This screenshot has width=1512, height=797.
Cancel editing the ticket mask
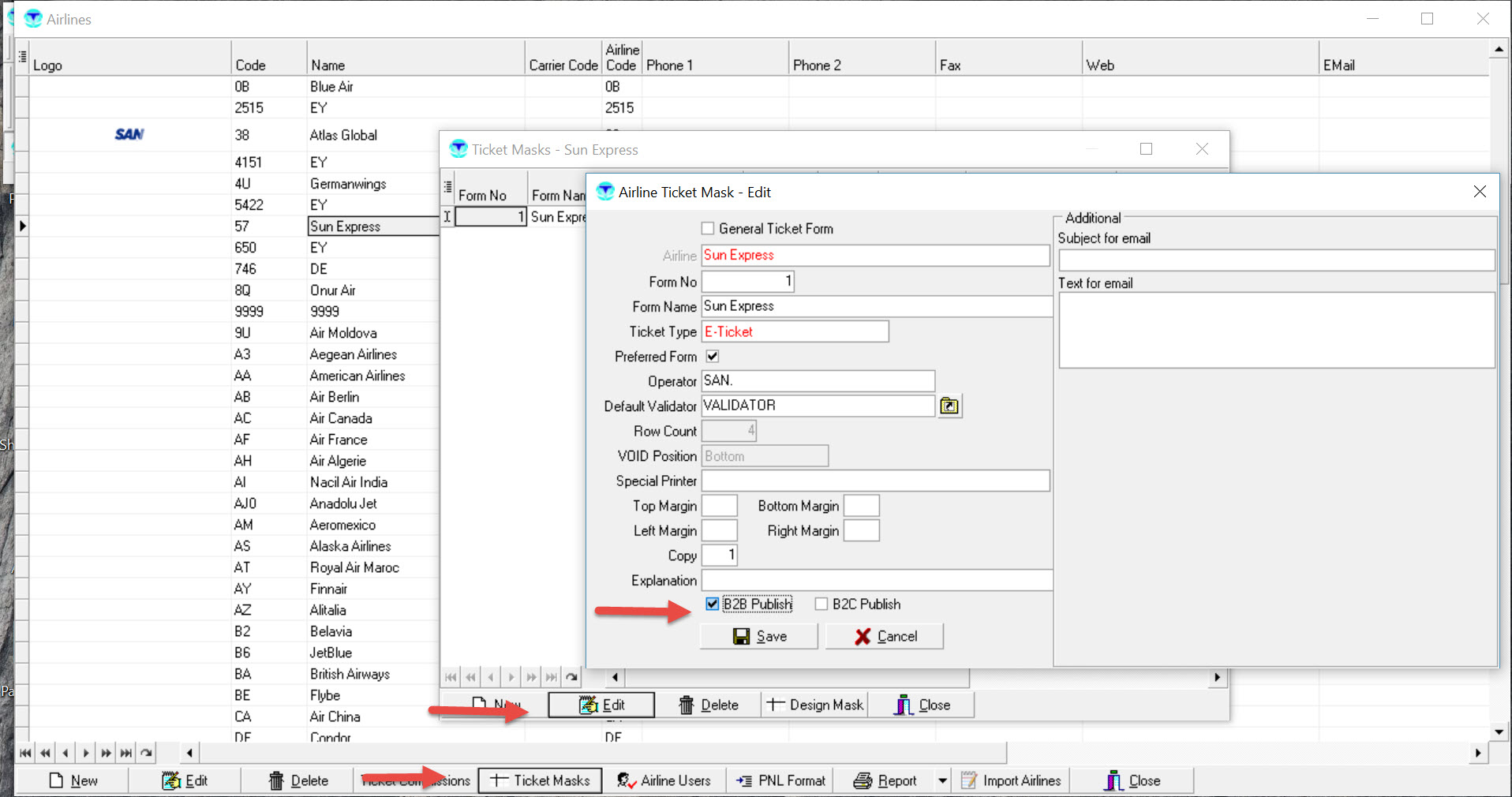point(885,637)
